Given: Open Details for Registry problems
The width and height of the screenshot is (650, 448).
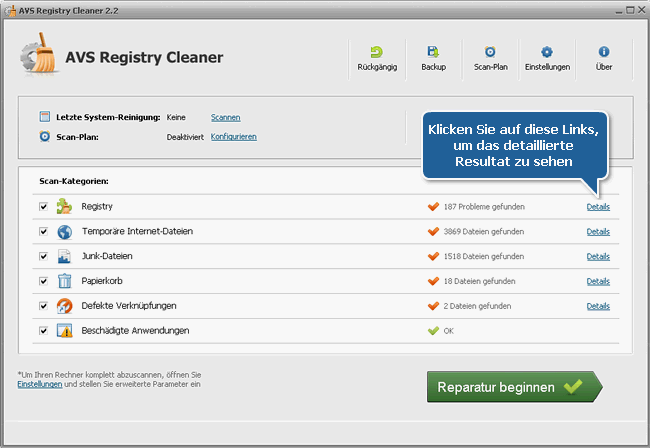Looking at the screenshot, I should pyautogui.click(x=598, y=207).
